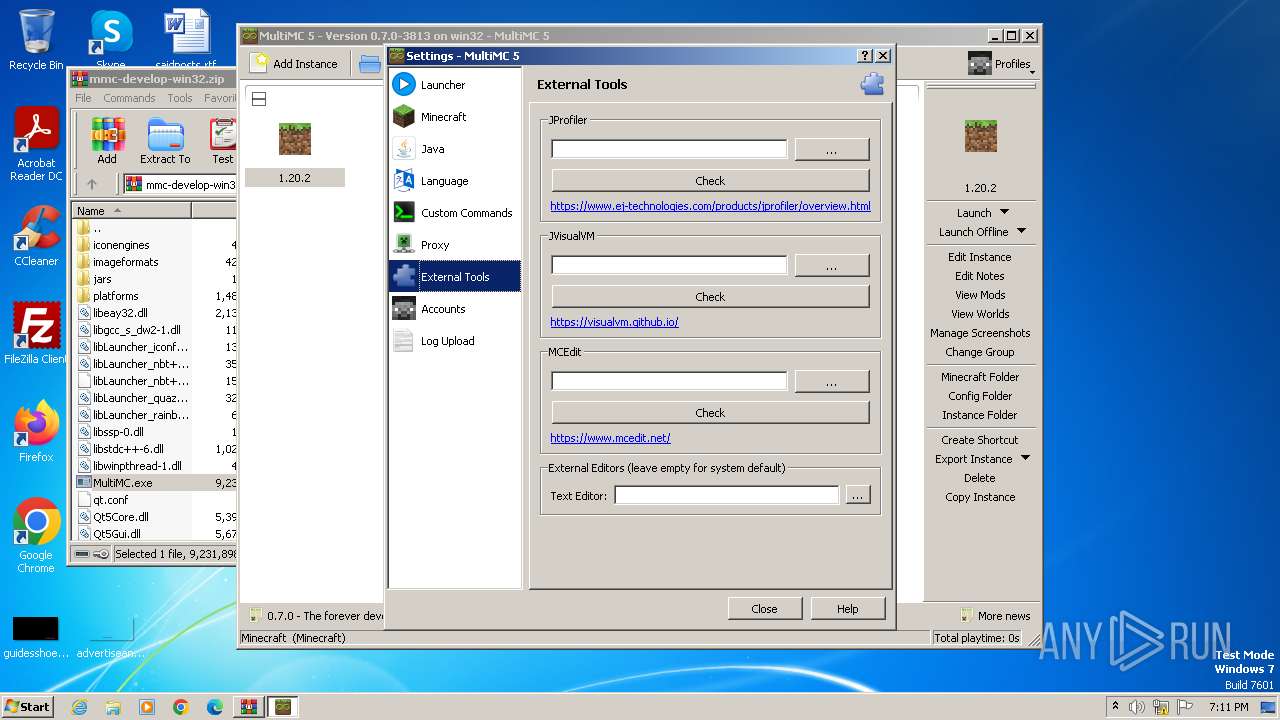Click Launch Offline in MultiMC side panel
Screen dimensions: 1280x720
tap(973, 231)
